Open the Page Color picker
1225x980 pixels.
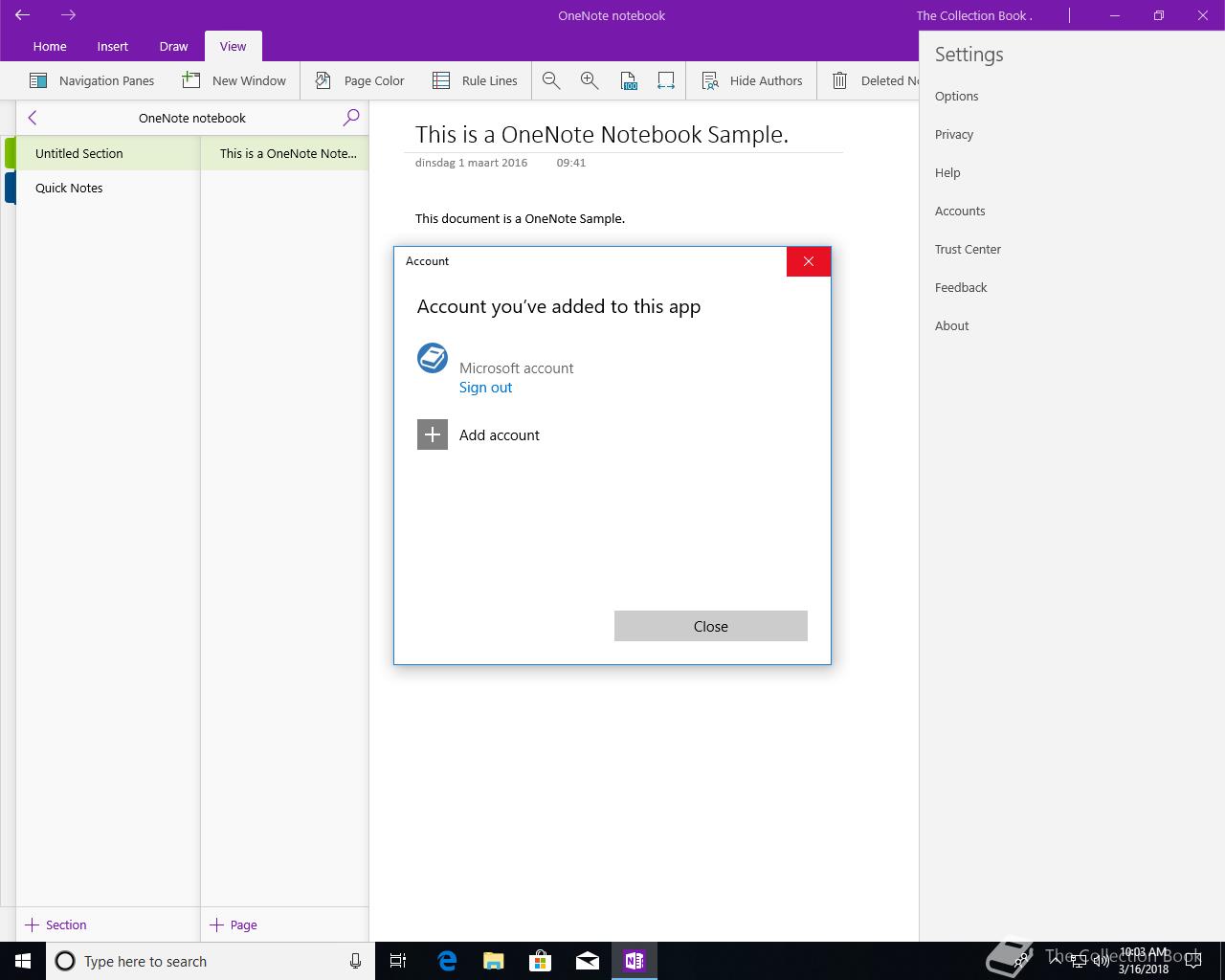coord(360,81)
